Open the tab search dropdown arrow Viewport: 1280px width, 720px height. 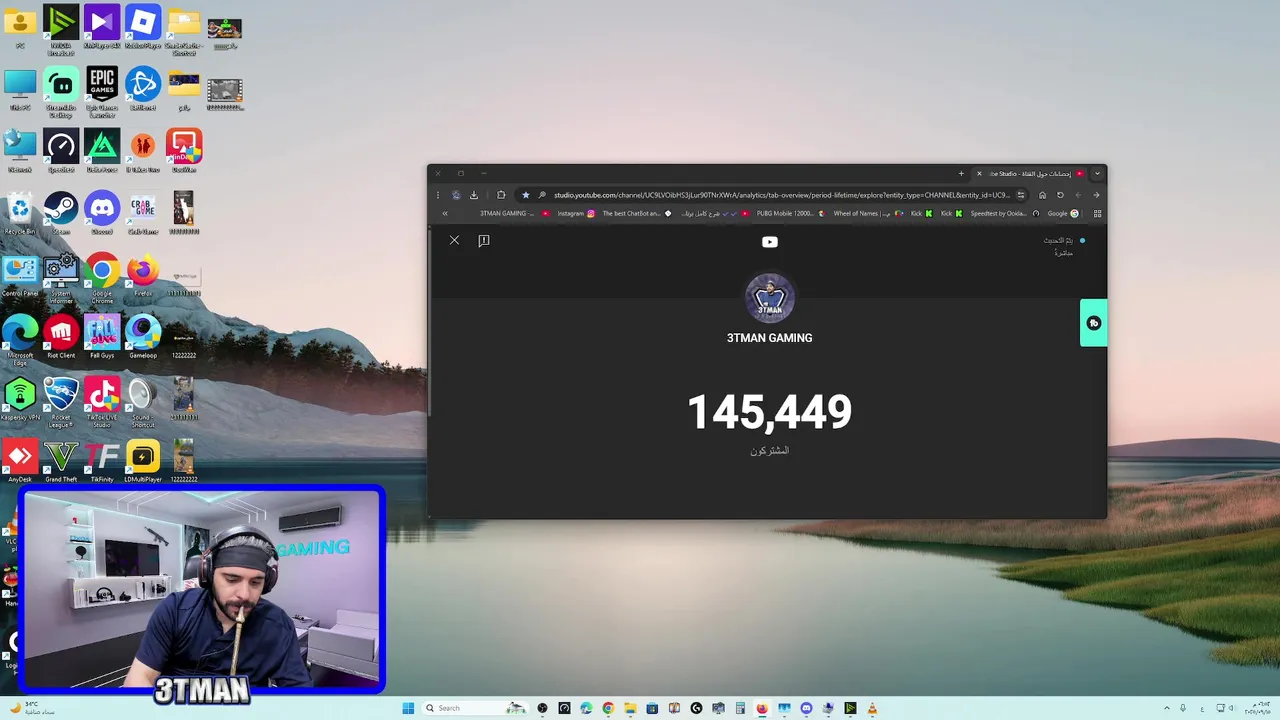[1097, 174]
